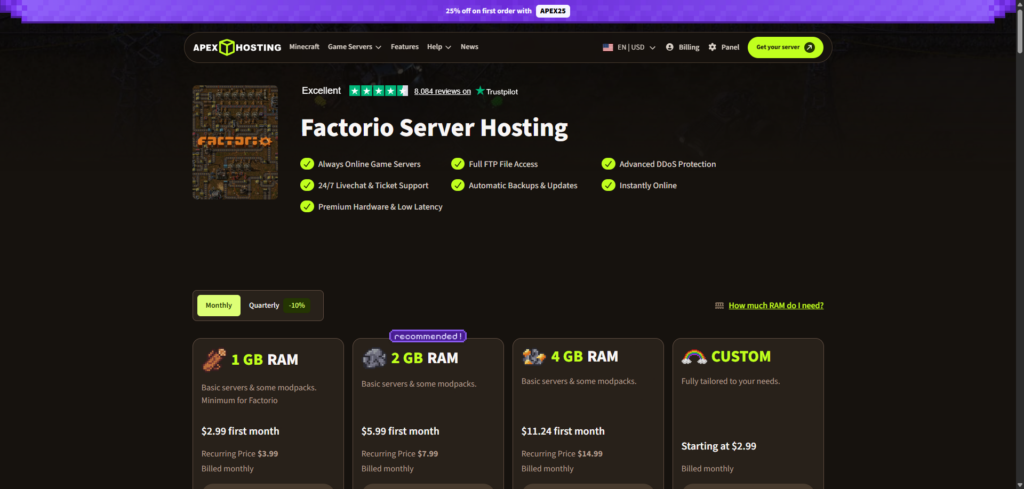Viewport: 1024px width, 489px height.
Task: Click the -10% quarterly discount badge
Action: (x=296, y=306)
